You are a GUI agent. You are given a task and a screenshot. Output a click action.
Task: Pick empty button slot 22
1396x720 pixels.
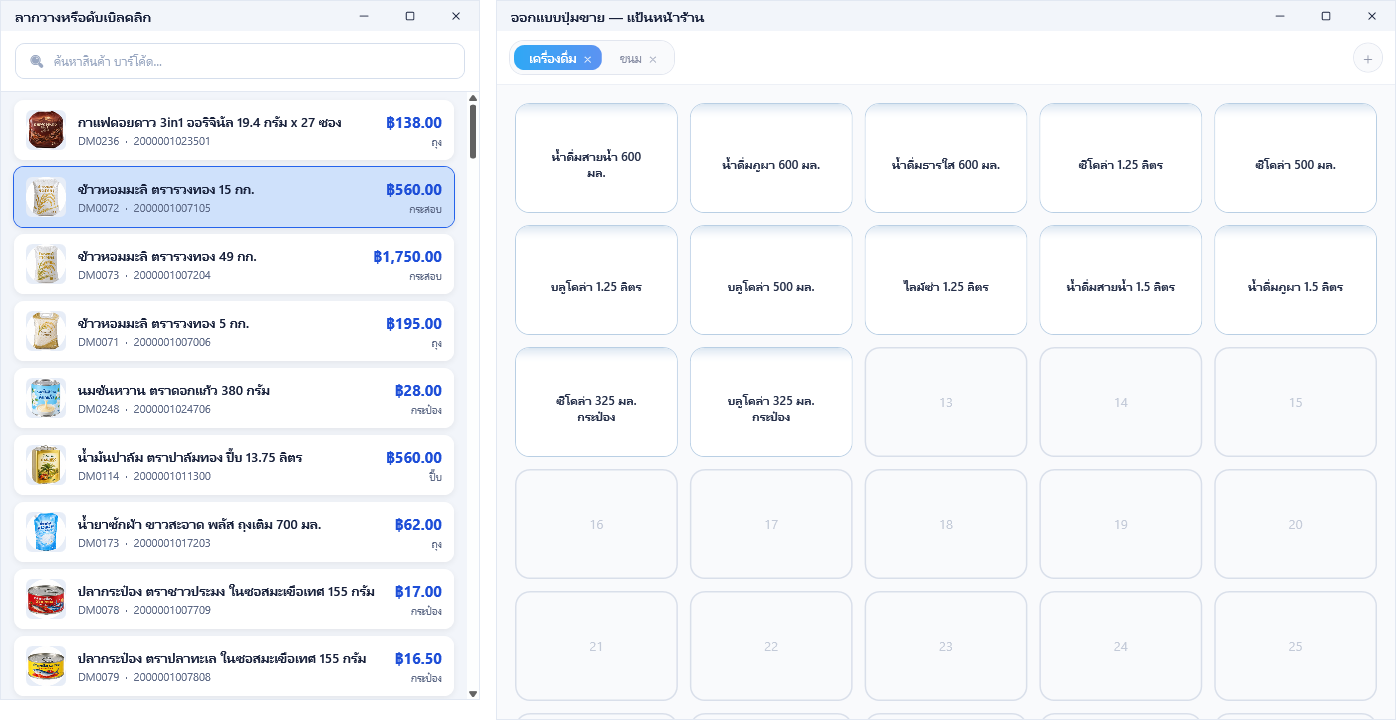pyautogui.click(x=771, y=646)
